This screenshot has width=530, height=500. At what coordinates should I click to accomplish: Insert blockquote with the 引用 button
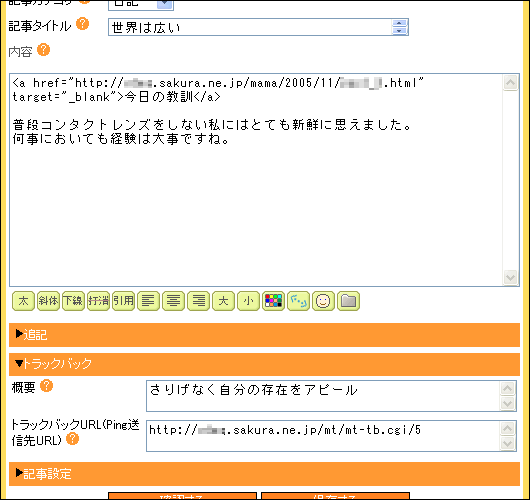[123, 301]
